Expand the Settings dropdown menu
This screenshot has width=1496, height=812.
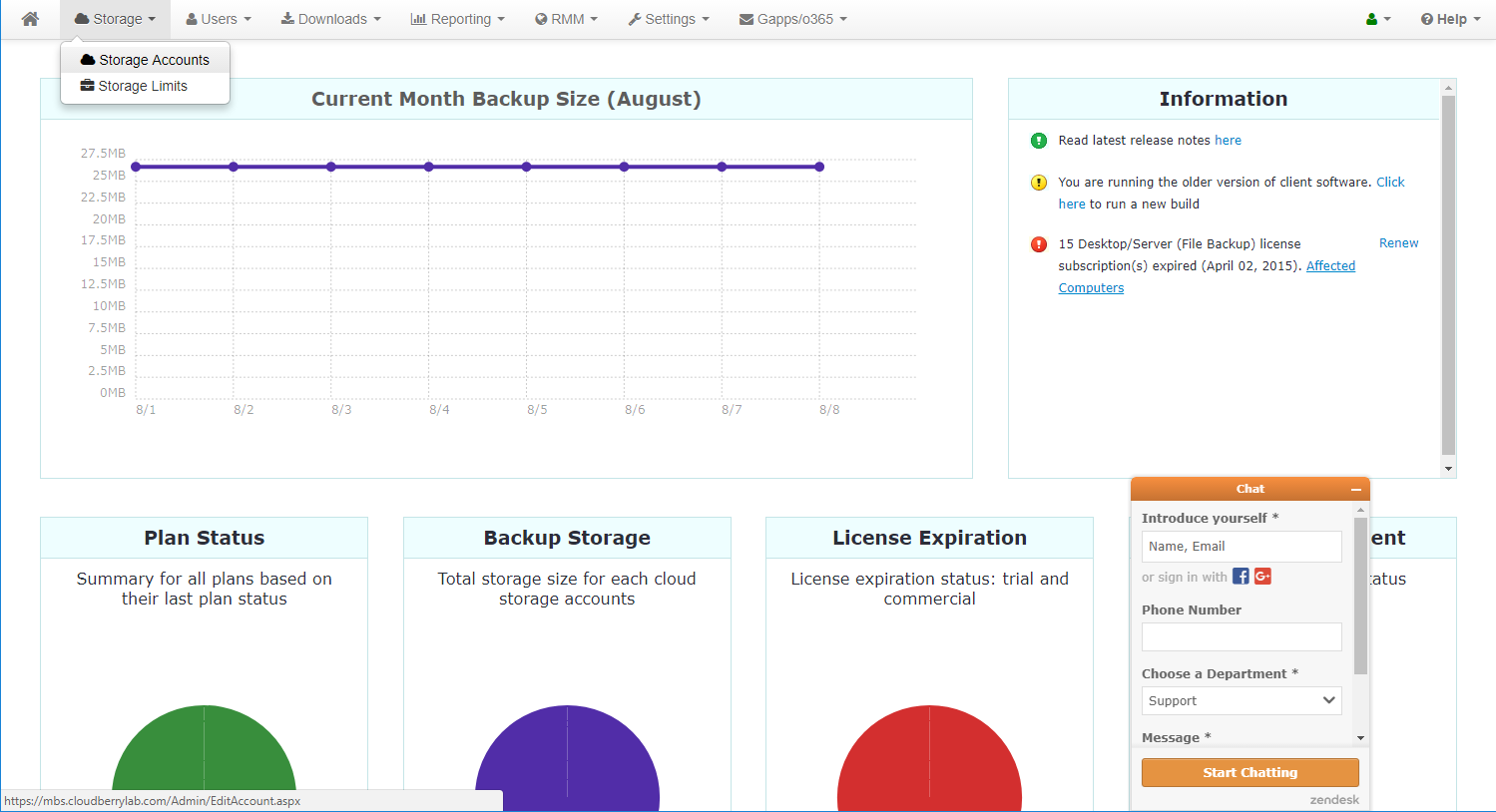pos(669,19)
